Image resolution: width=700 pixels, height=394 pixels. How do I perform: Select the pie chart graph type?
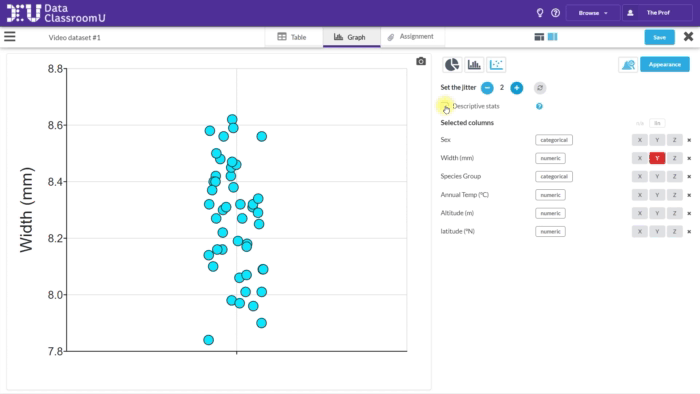452,65
